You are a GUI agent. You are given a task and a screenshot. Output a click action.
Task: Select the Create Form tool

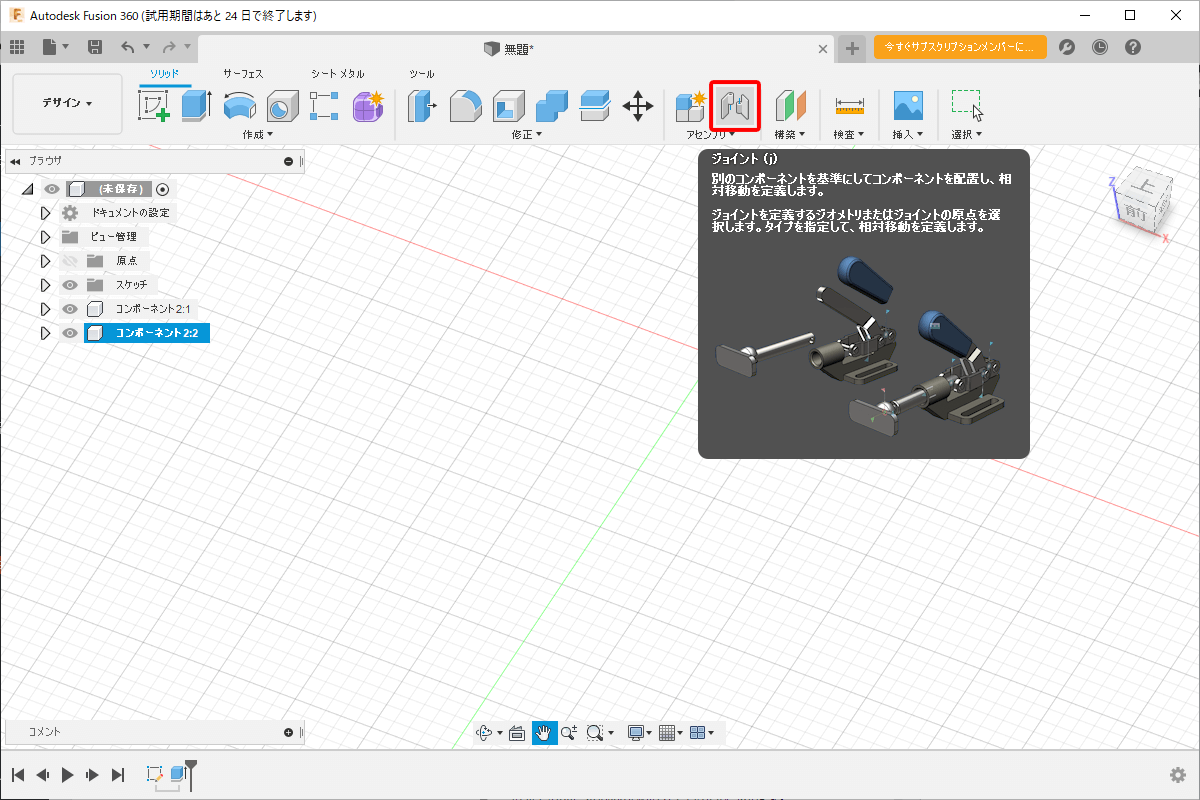(368, 105)
